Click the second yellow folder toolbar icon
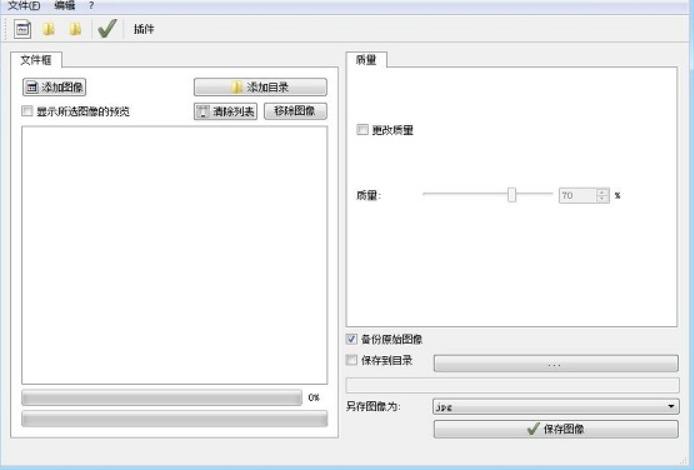Viewport: 694px width, 470px height. 75,29
